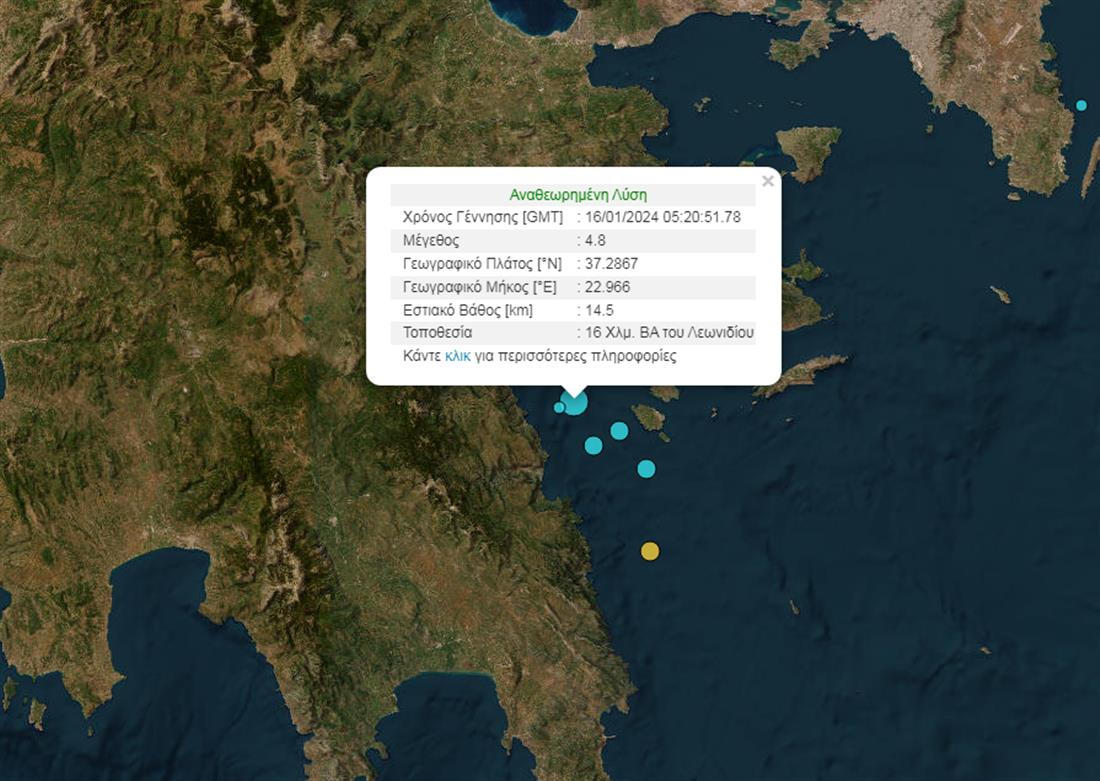The height and width of the screenshot is (781, 1100).
Task: Click the longitude value 22.966
Action: (x=607, y=287)
